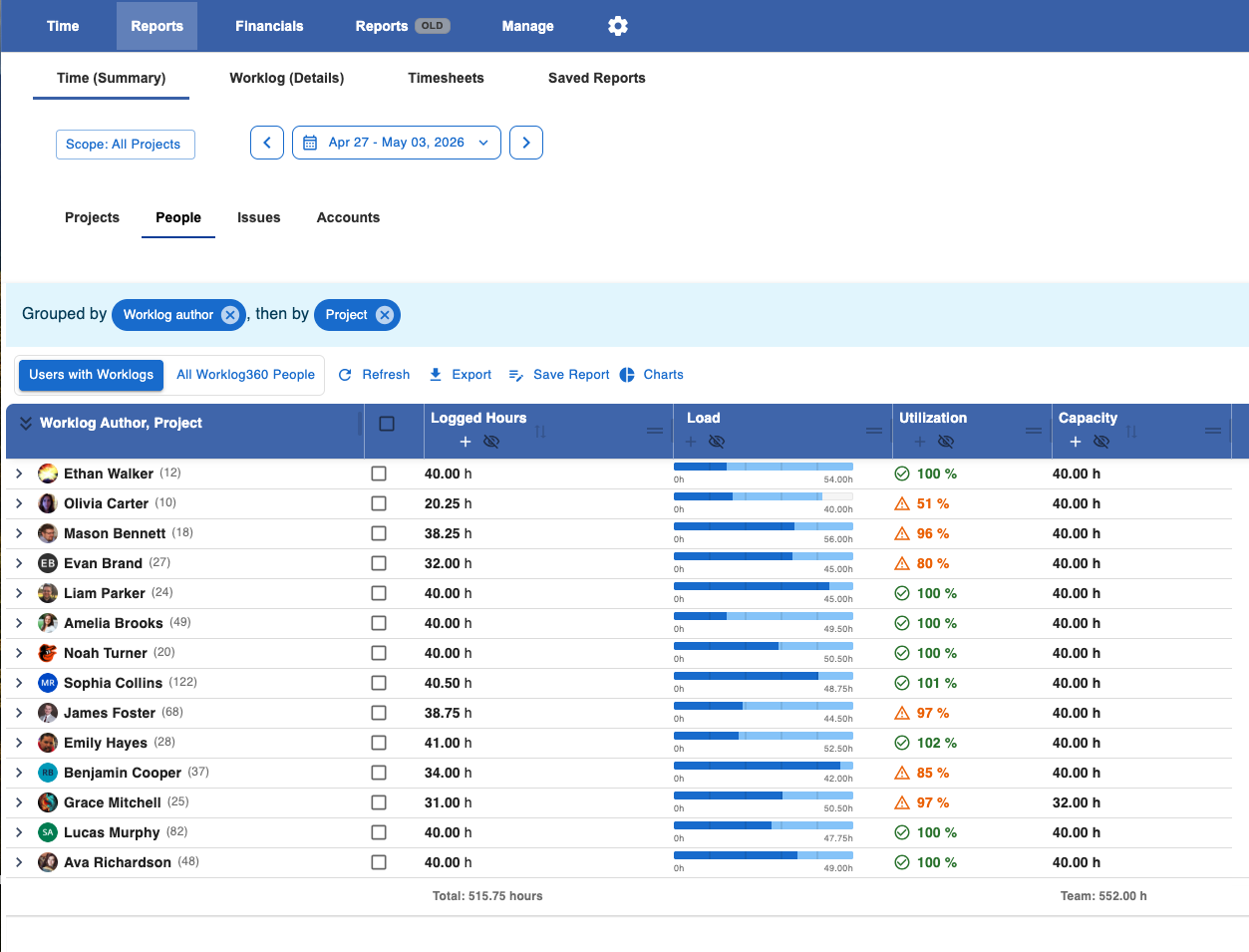The height and width of the screenshot is (952, 1249).
Task: Expand Ethan Walker's row
Action: coord(19,474)
